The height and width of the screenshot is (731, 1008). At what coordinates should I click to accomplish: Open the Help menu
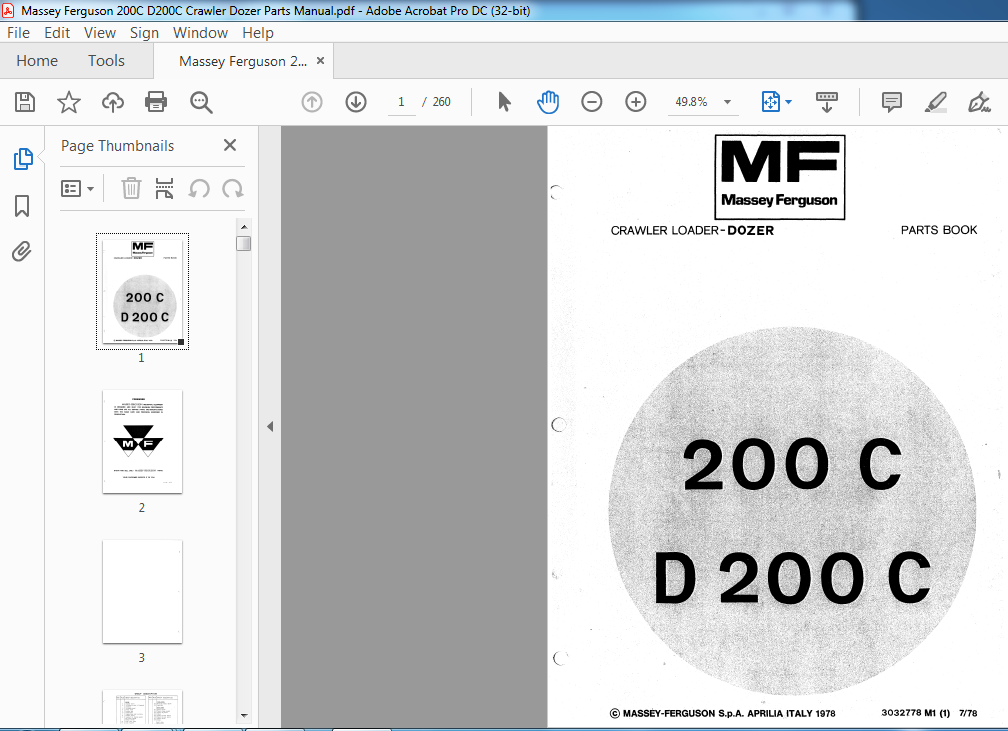click(258, 33)
